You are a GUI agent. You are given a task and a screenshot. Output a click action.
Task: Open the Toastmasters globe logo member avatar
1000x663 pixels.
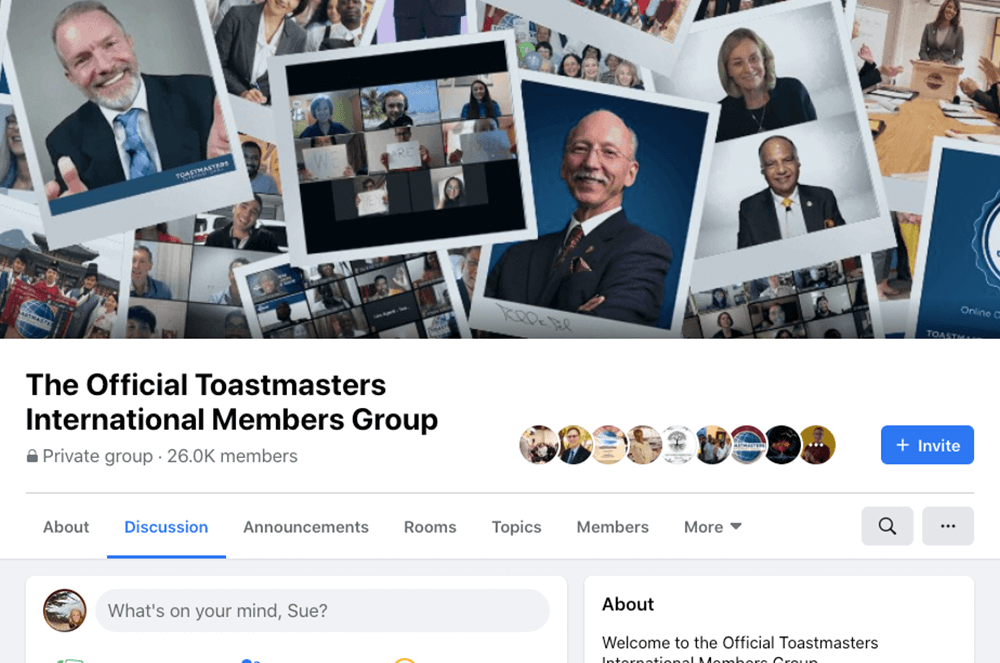(x=747, y=444)
